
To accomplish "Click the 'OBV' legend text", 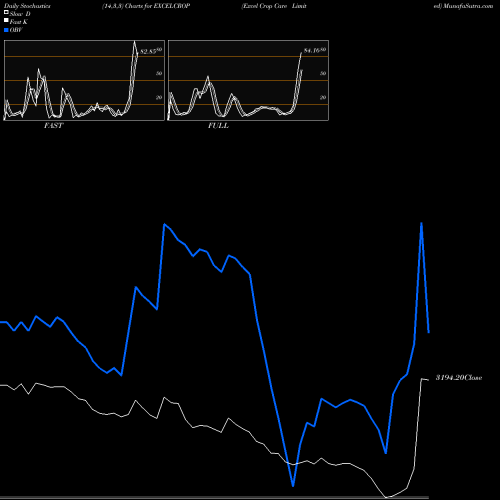I will (16, 30).
